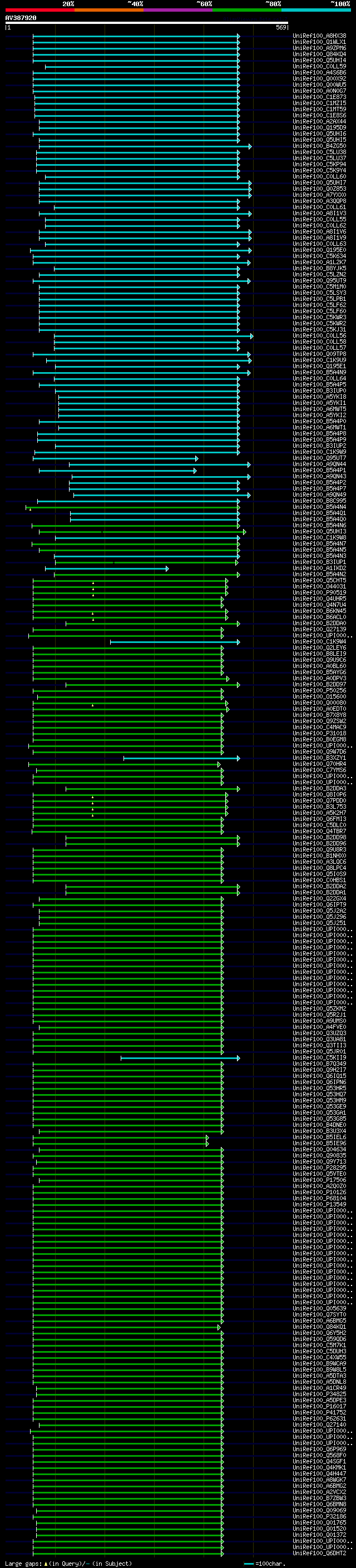The height and width of the screenshot is (1568, 356).
Task: Click the query end position 569
Action: pyautogui.click(x=280, y=27)
